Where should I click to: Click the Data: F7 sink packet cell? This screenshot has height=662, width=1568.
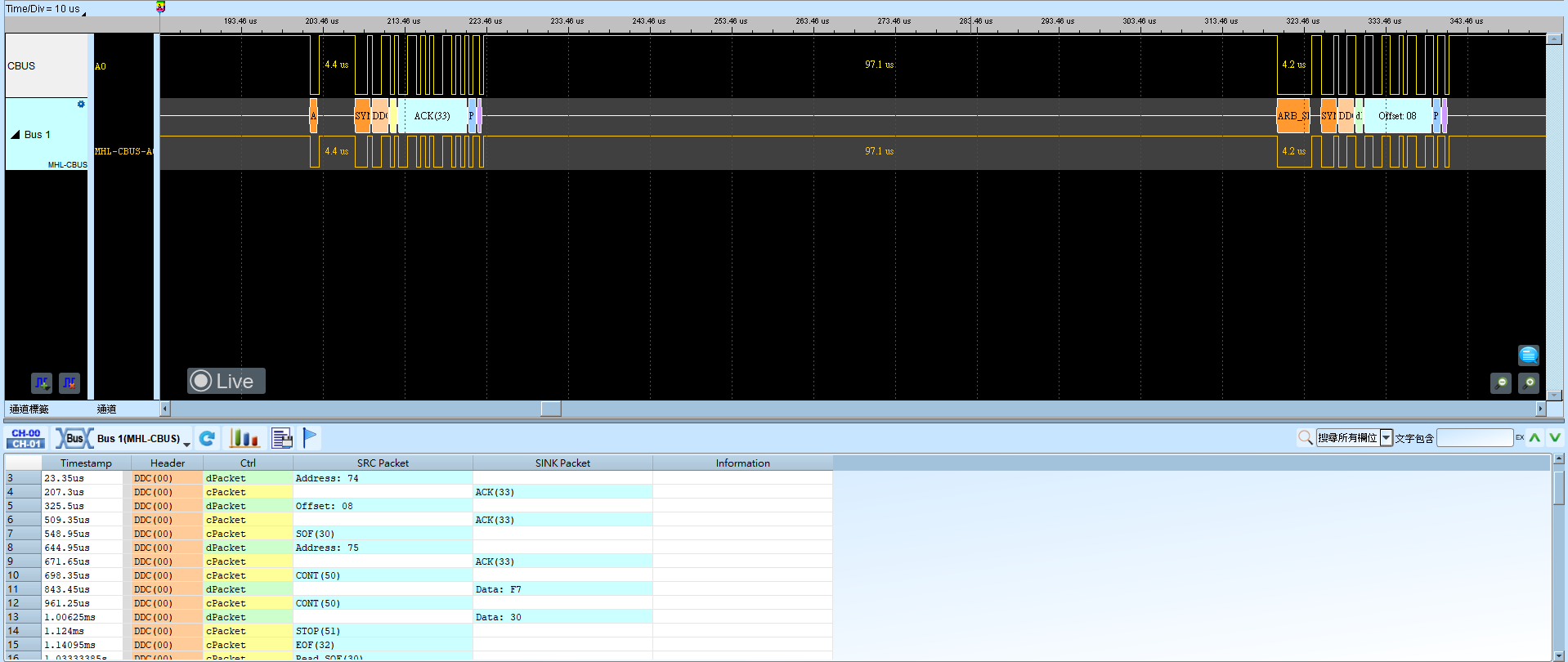562,589
